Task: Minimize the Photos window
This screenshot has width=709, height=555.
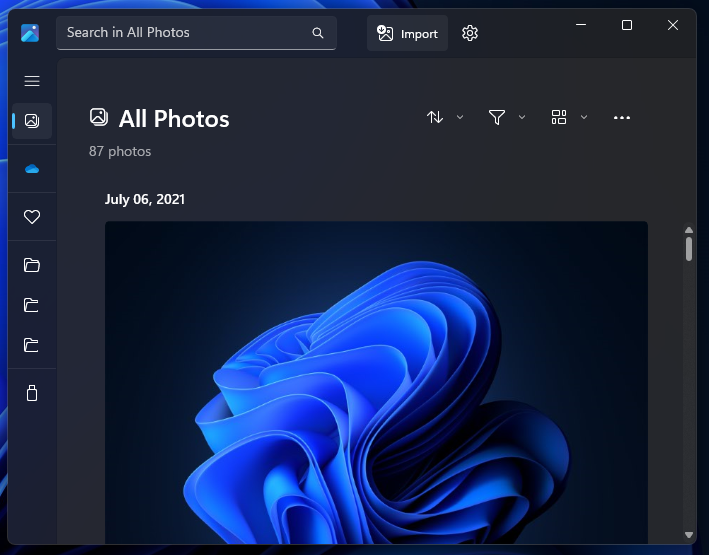Action: [x=581, y=25]
